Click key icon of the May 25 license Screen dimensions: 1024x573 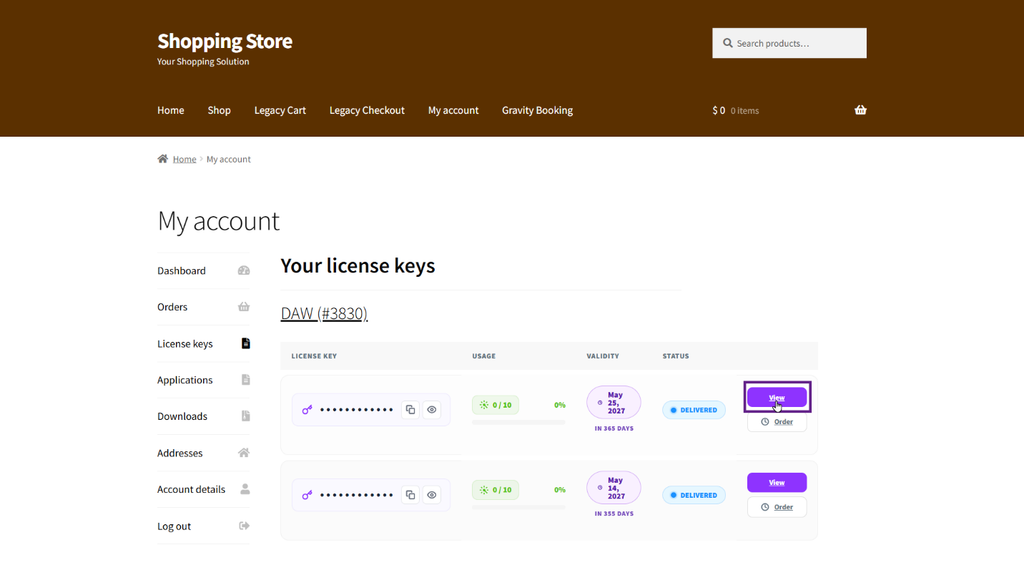(x=307, y=410)
